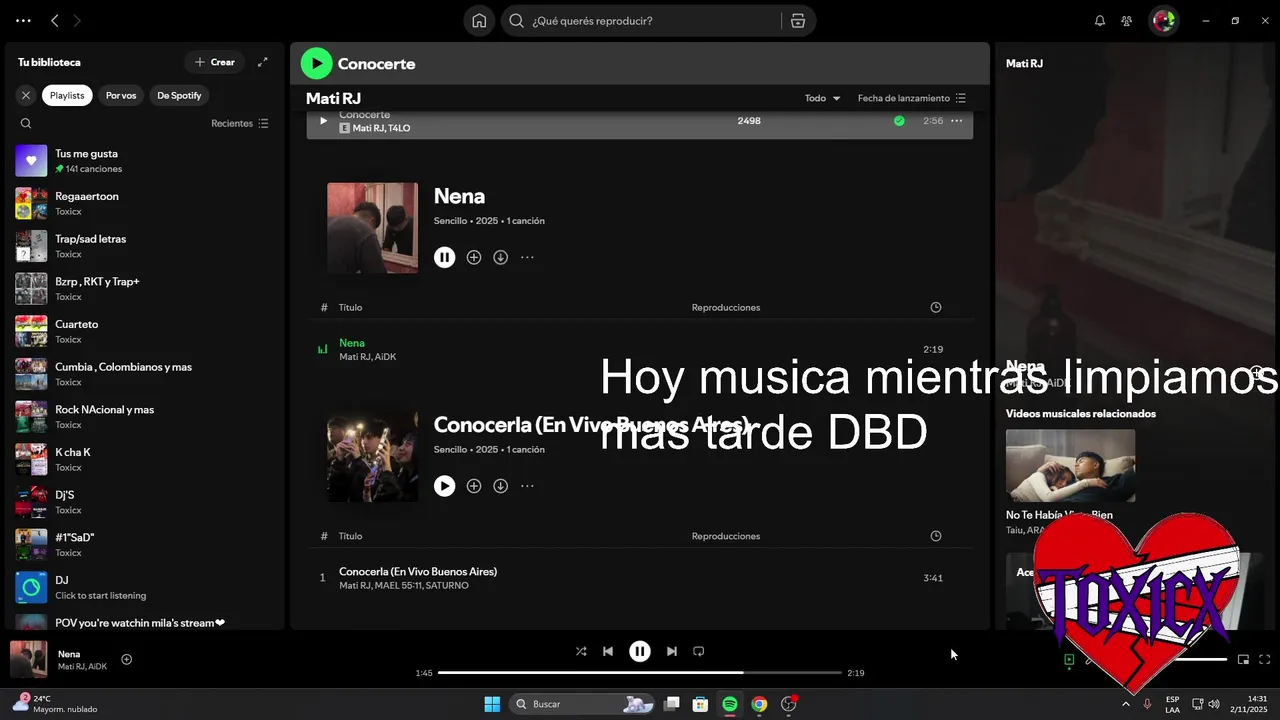Search within Tu biblioteca
This screenshot has width=1280, height=720.
pos(26,123)
